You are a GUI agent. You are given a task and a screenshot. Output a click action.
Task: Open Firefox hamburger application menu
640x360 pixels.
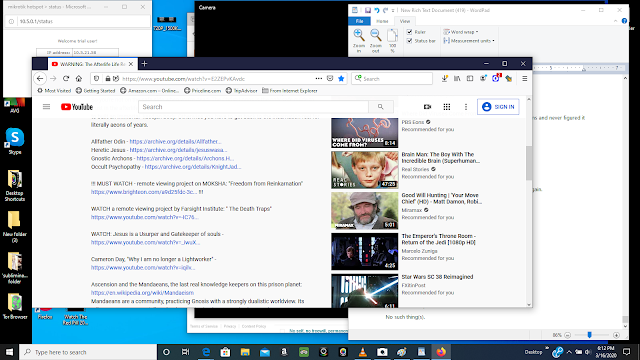[525, 78]
